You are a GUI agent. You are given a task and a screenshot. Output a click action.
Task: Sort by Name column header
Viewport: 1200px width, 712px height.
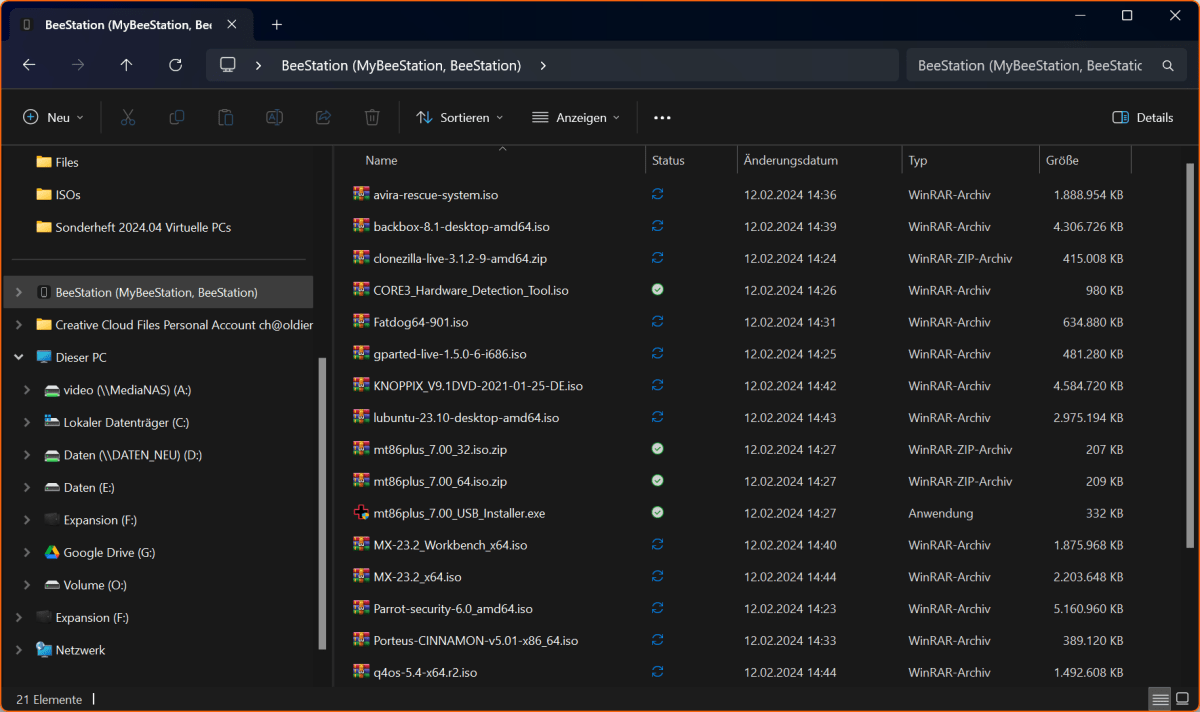(x=381, y=160)
